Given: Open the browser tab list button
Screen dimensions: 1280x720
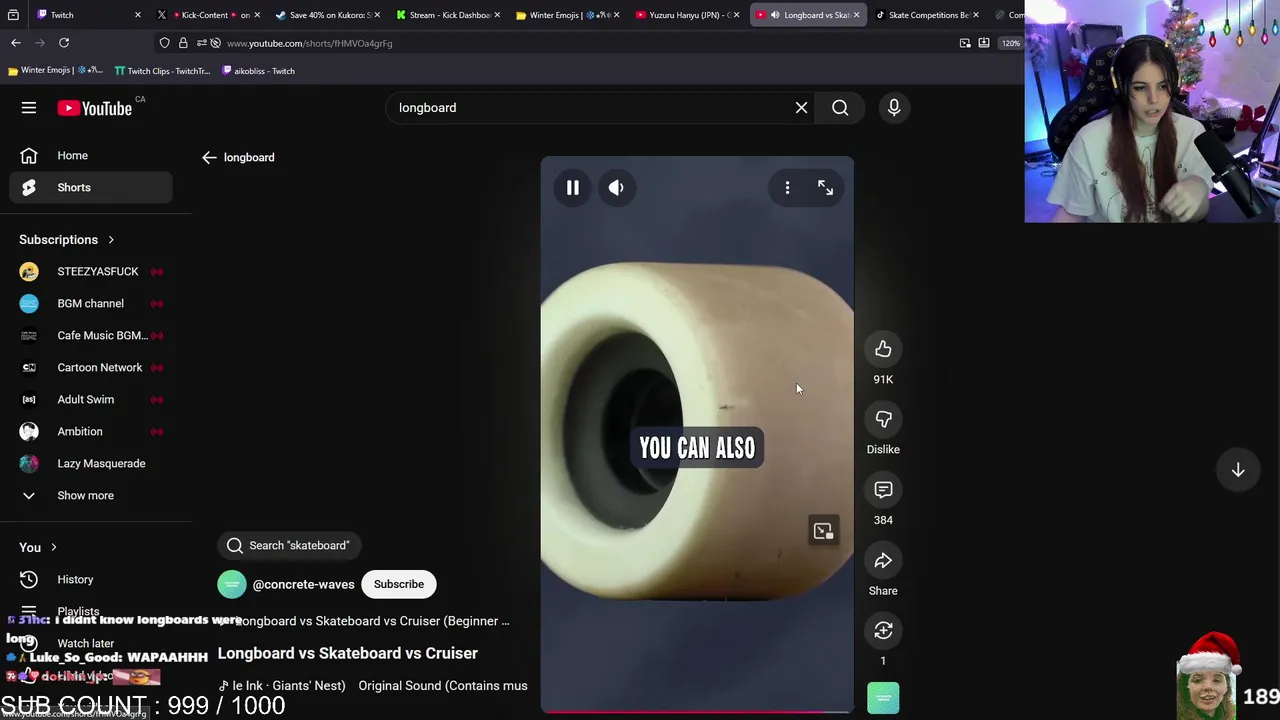Looking at the screenshot, I should 13,15.
